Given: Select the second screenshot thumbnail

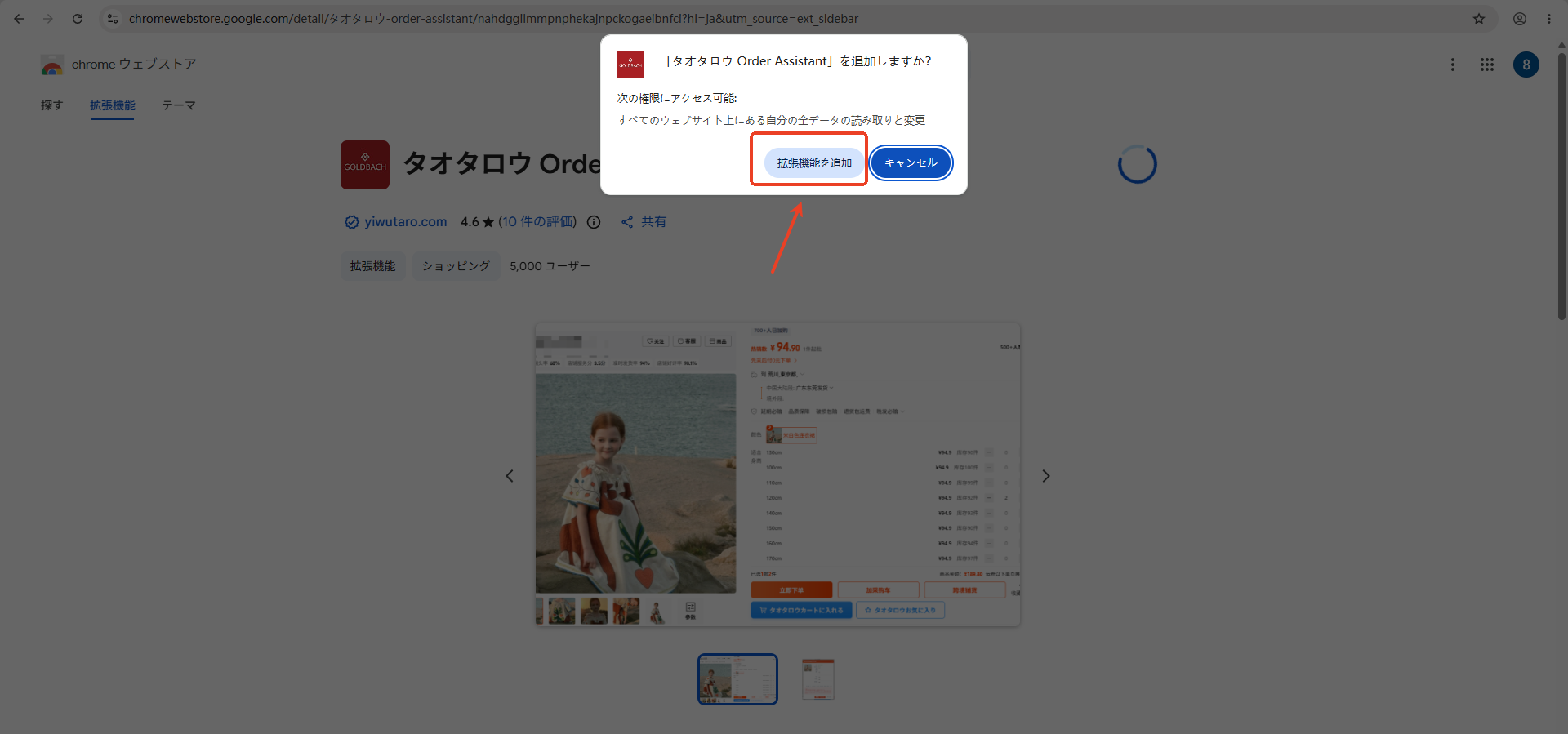Looking at the screenshot, I should [817, 678].
